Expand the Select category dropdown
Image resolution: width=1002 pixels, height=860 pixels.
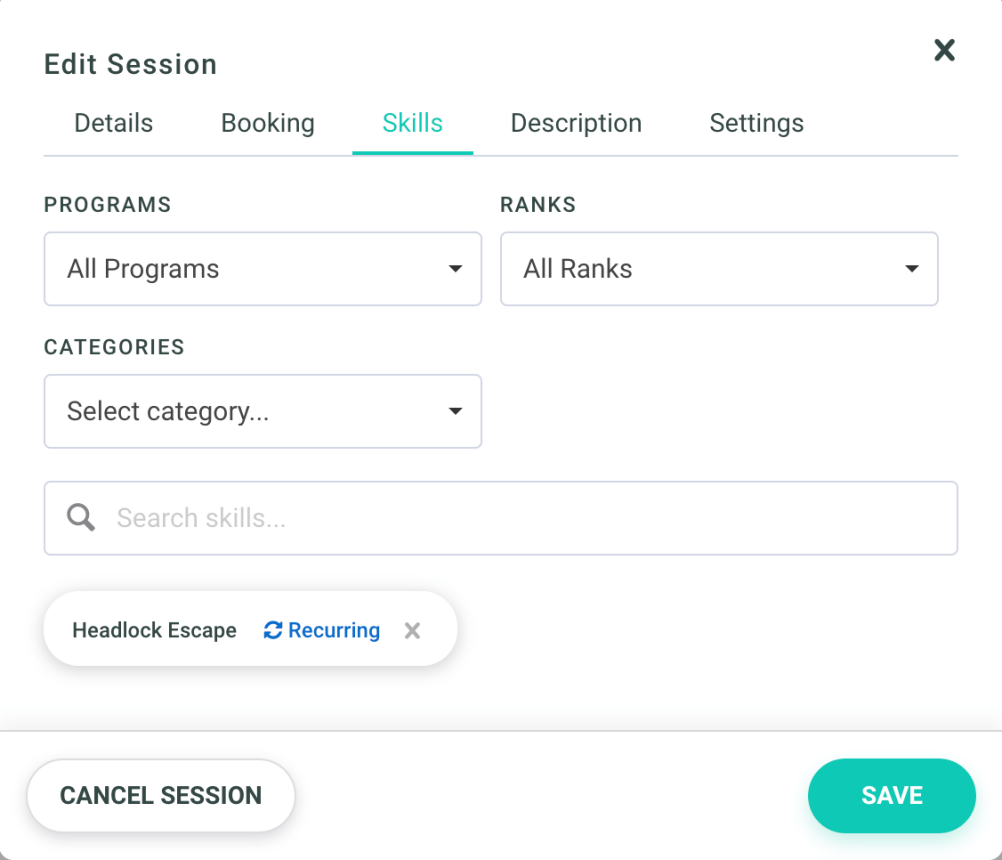pyautogui.click(x=262, y=411)
